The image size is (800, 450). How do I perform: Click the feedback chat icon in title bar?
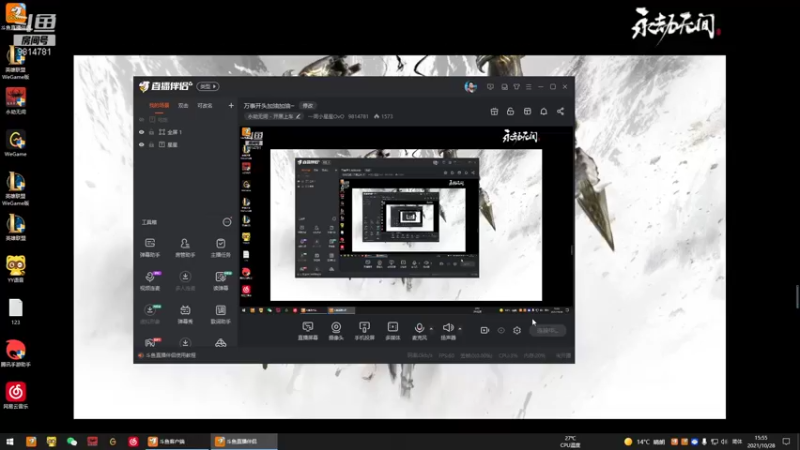(490, 87)
